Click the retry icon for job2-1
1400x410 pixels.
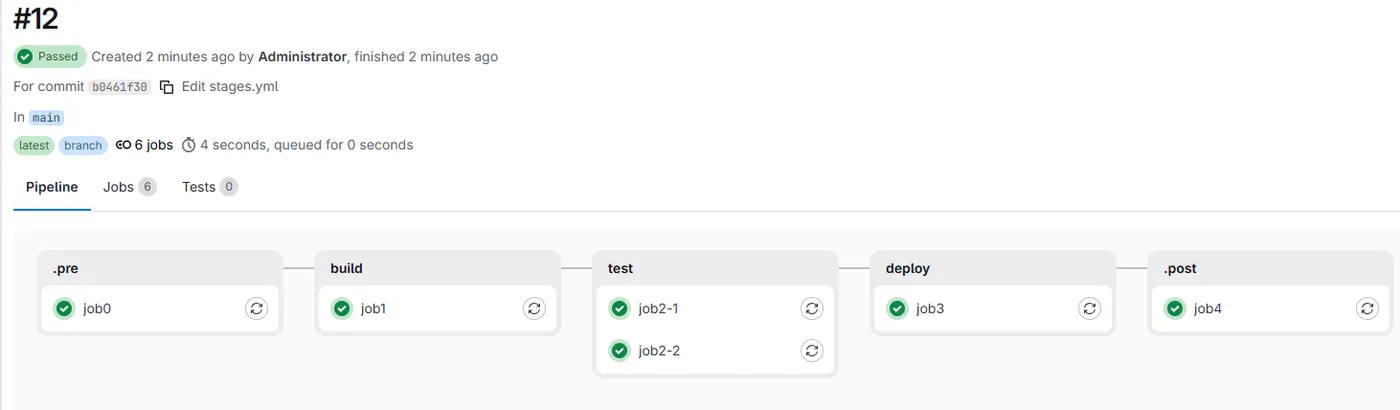[812, 309]
